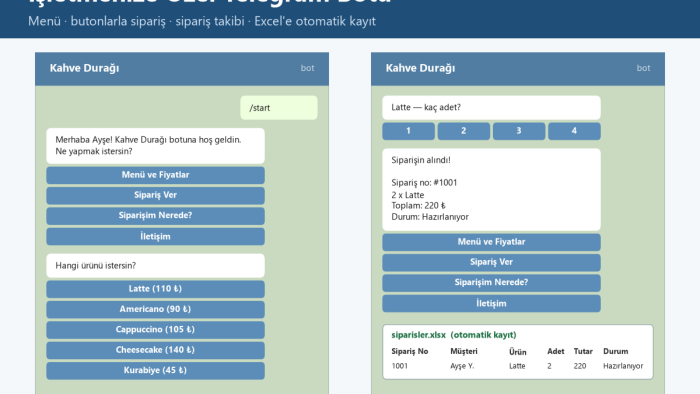The height and width of the screenshot is (394, 700).
Task: Choose quantity 2 button
Action: tap(464, 131)
